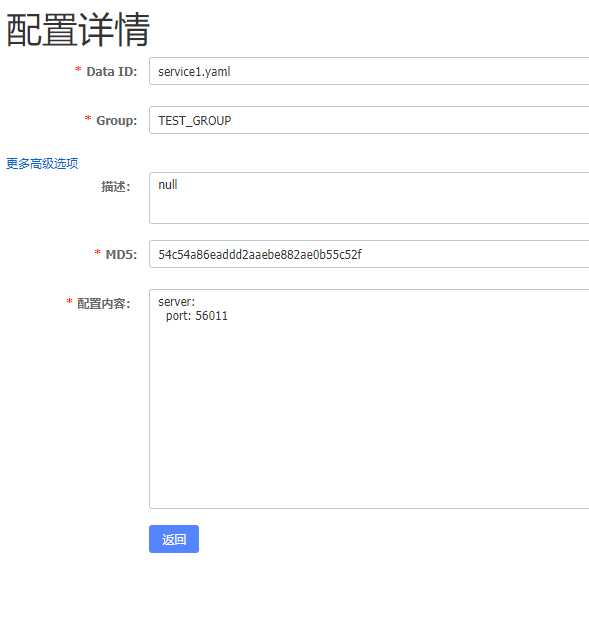
Task: Click the 描述 textarea containing null
Action: 369,198
